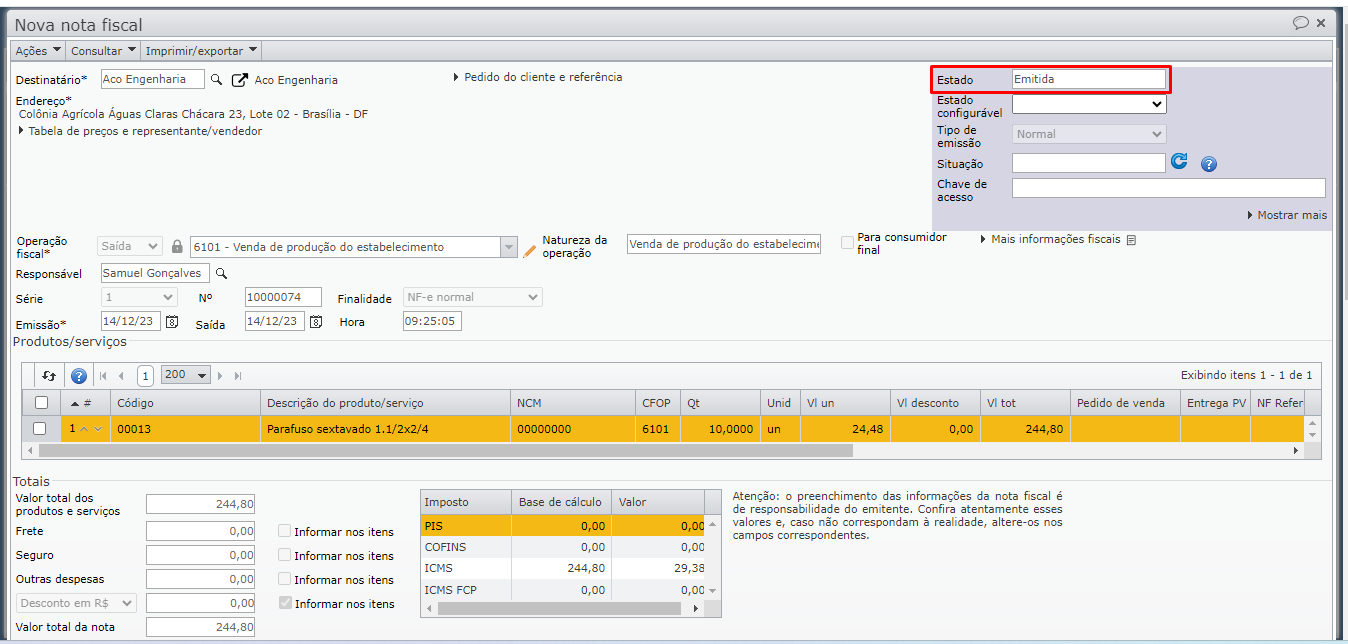Expand 'Pedido do cliente e referência' section
1348x644 pixels.
[x=537, y=77]
